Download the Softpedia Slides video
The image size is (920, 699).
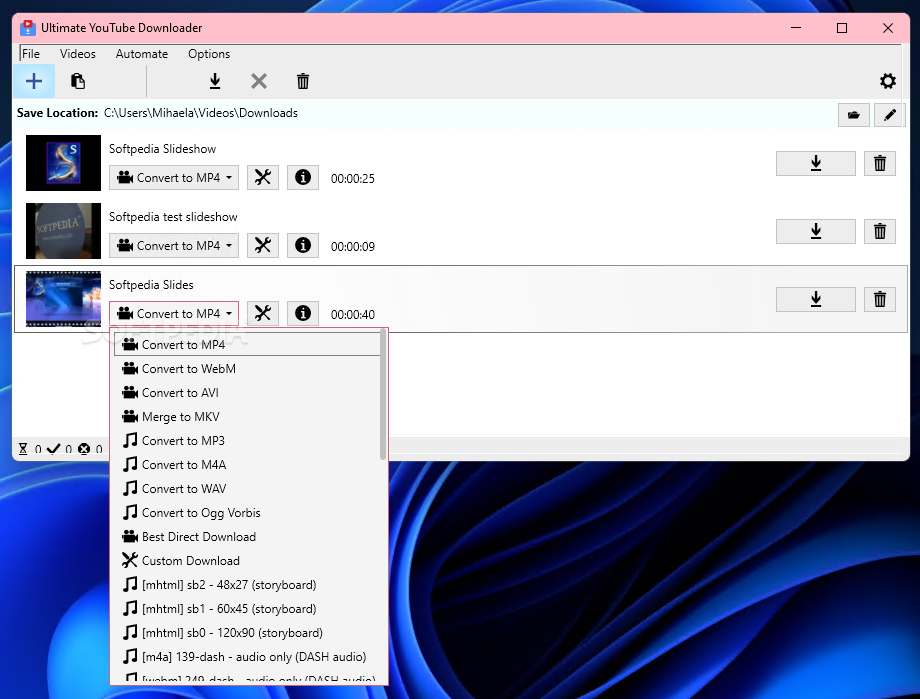[816, 299]
